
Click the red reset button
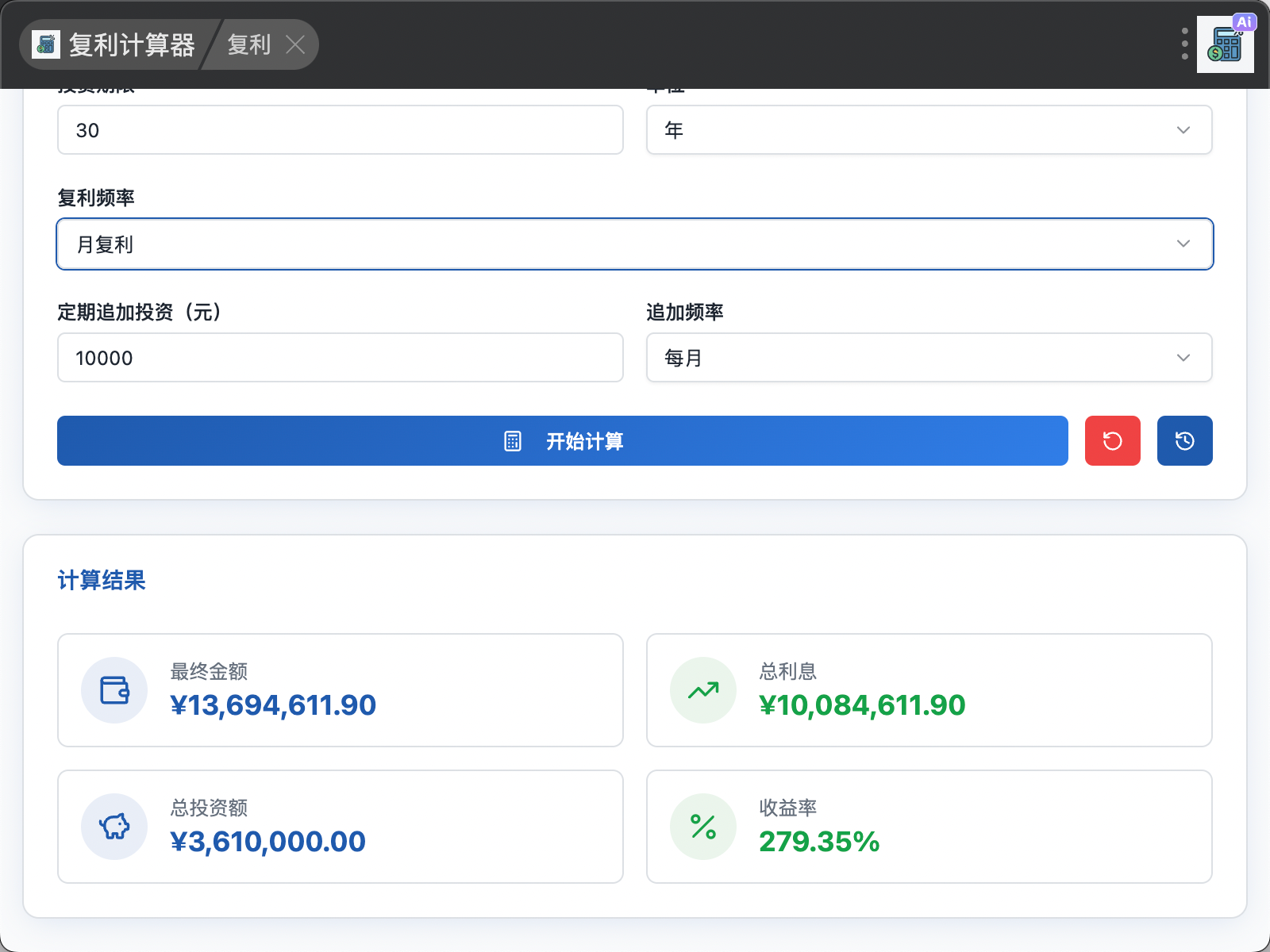[x=1112, y=441]
